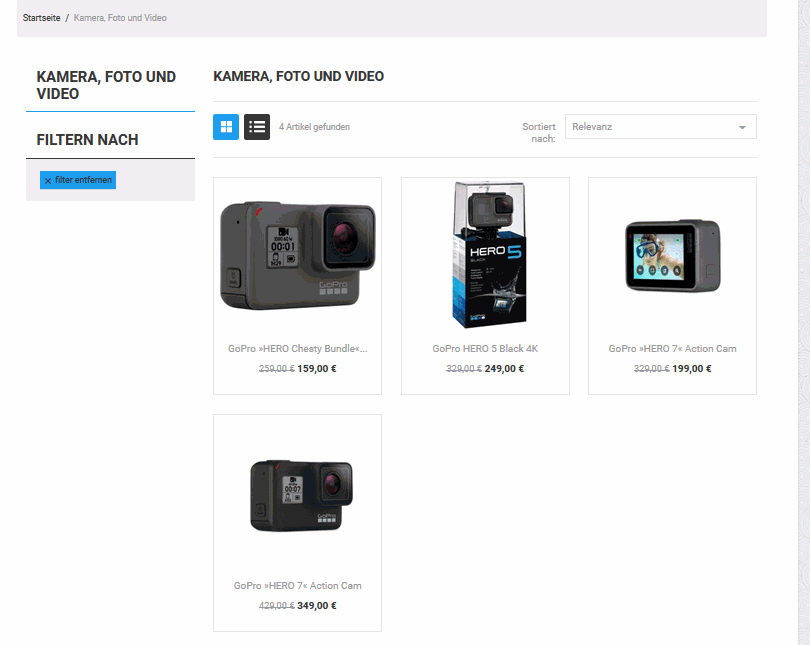
Task: Open the "GoPro »HERO 7« Action Cam" title above 199,00 €
Action: pyautogui.click(x=673, y=349)
